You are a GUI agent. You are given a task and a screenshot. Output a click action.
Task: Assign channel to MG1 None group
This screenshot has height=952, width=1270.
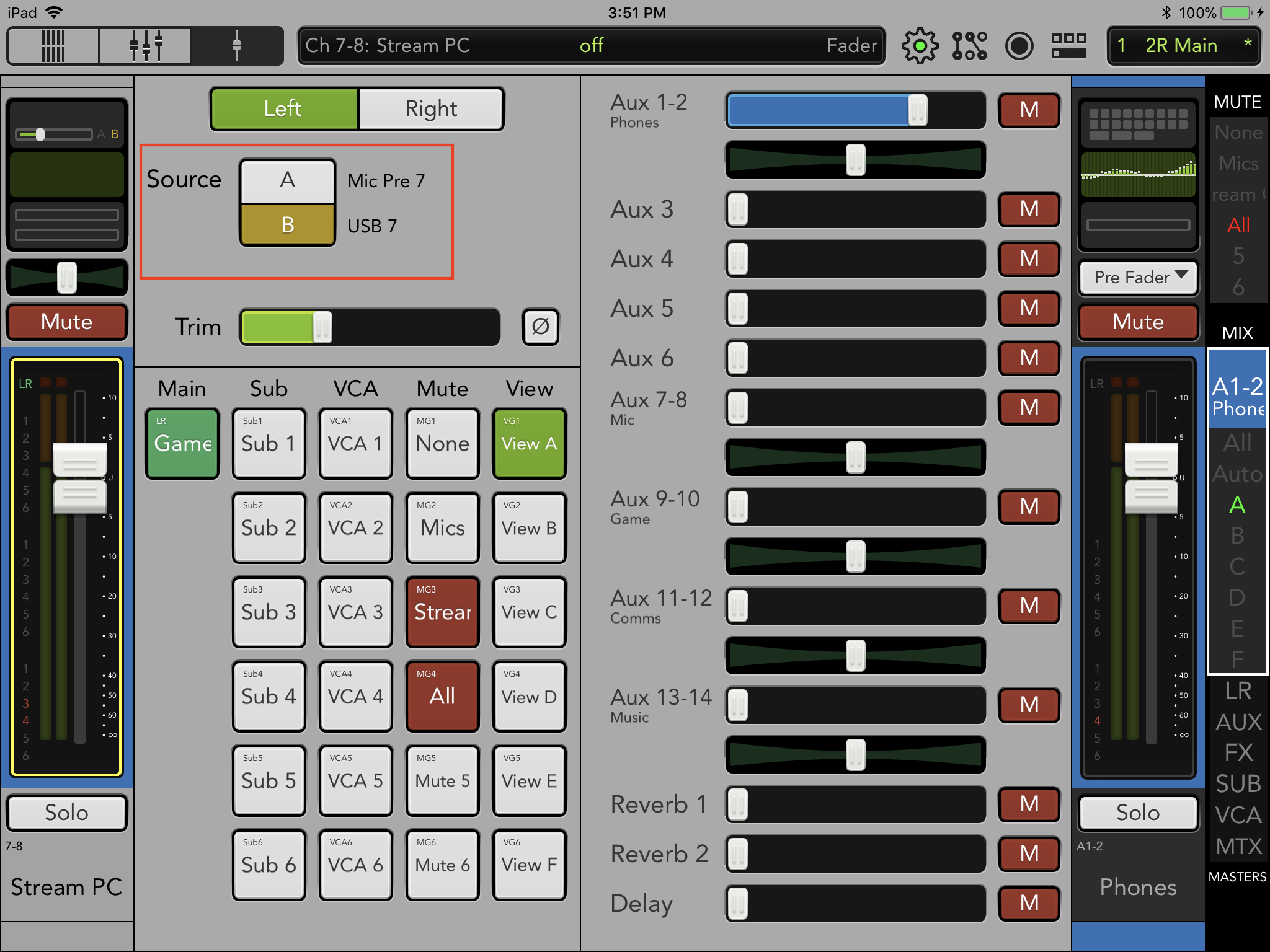[x=442, y=443]
